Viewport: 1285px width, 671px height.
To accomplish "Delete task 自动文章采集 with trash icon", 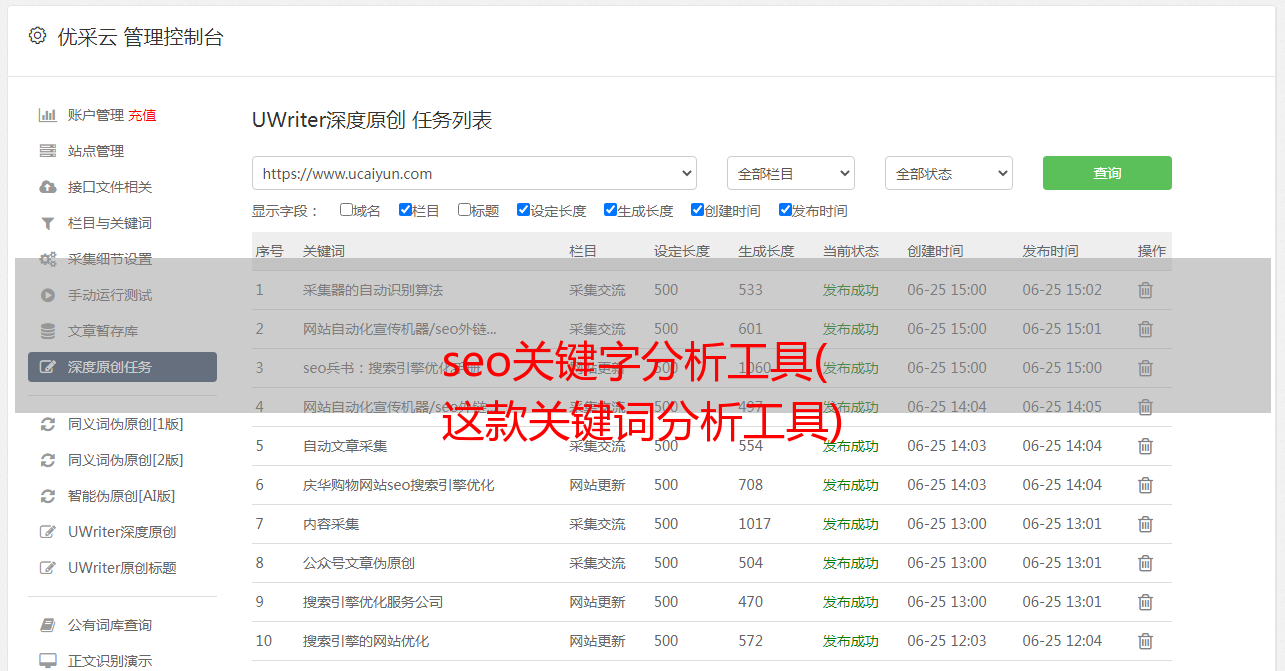I will (1146, 446).
